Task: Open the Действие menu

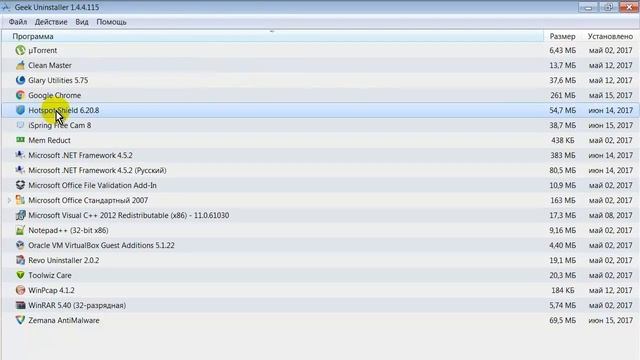Action: [x=51, y=22]
